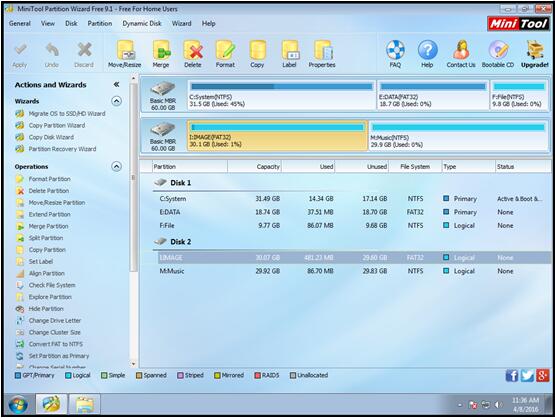This screenshot has width=555, height=418.
Task: Open the Google Plus icon
Action: [543, 376]
